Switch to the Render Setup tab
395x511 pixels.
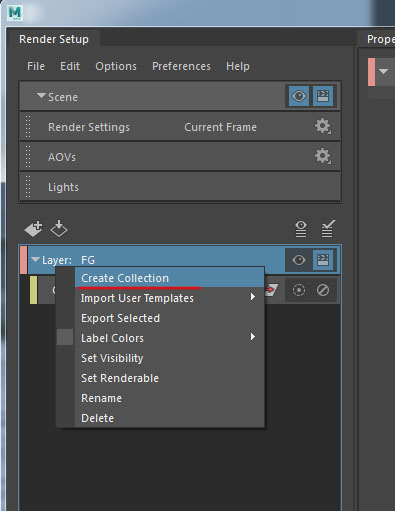tap(54, 39)
